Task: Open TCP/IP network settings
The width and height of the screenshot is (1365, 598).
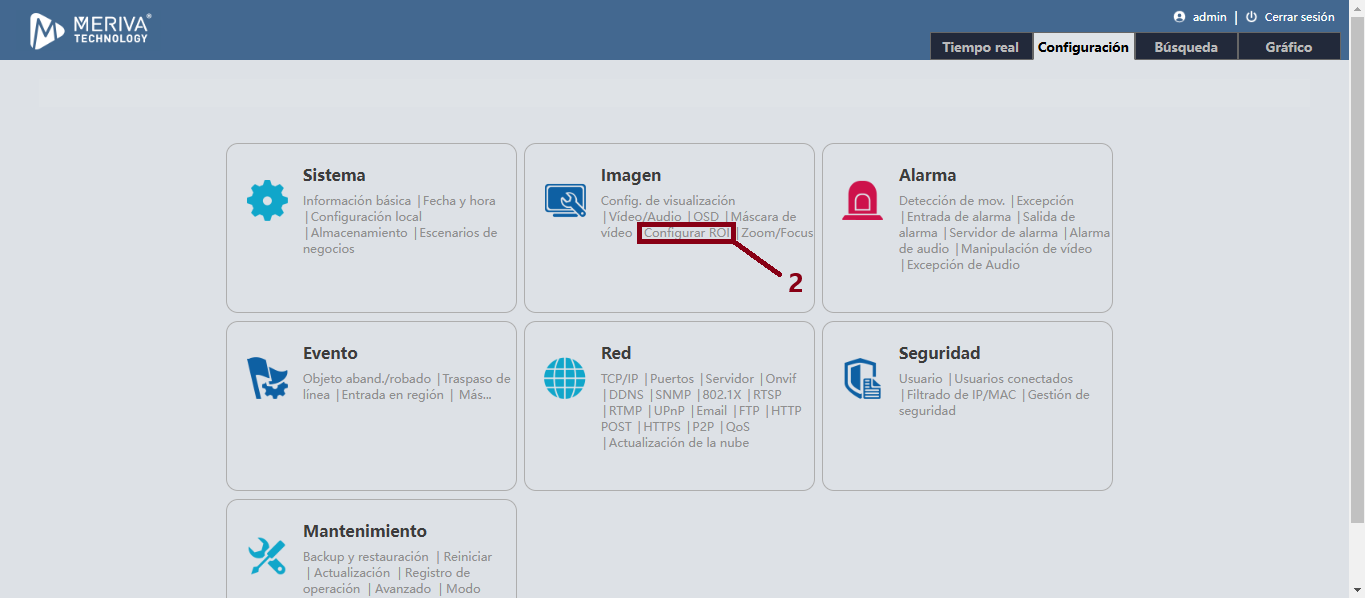Action: [619, 379]
